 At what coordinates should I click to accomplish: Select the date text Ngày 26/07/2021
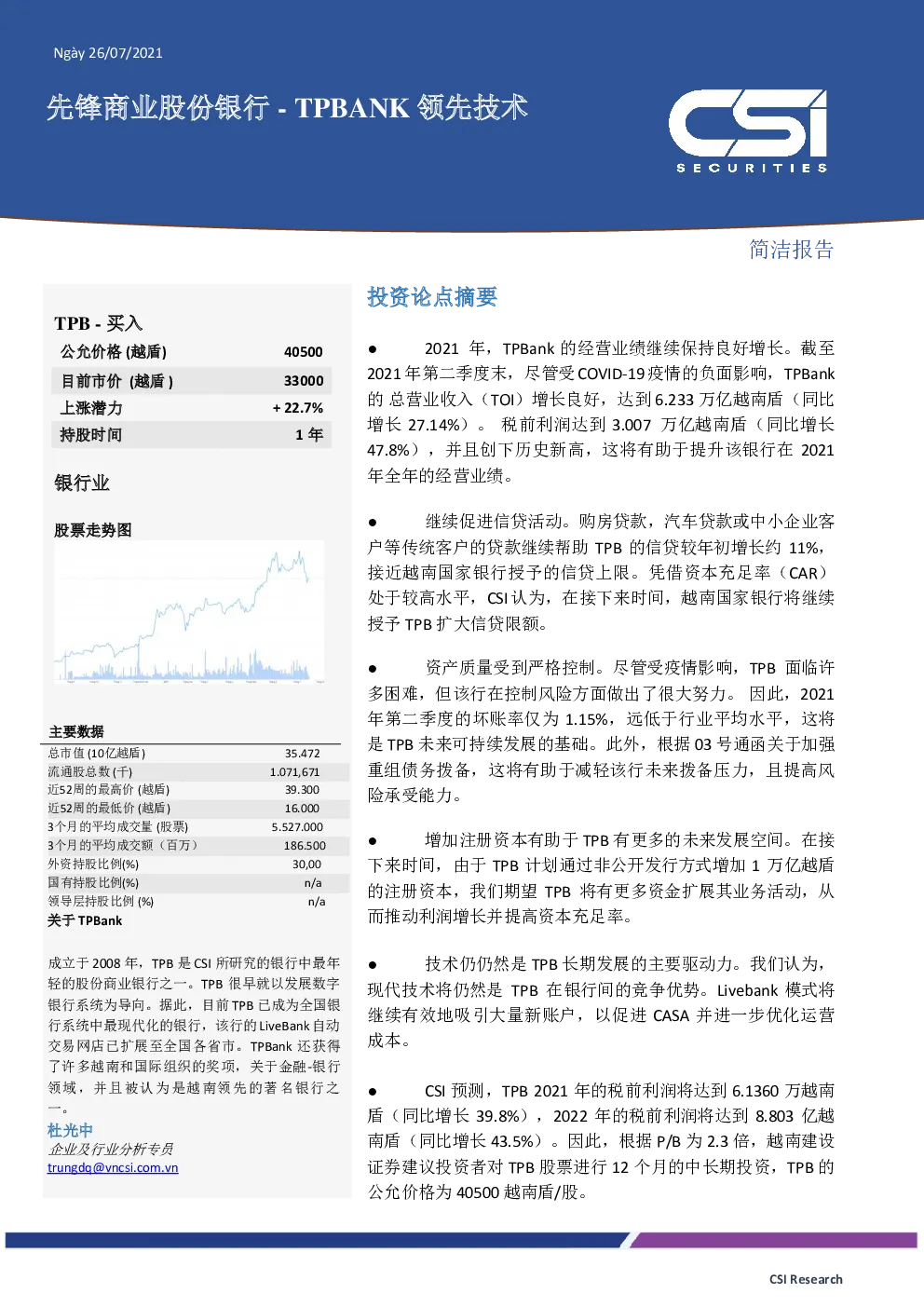[x=108, y=53]
